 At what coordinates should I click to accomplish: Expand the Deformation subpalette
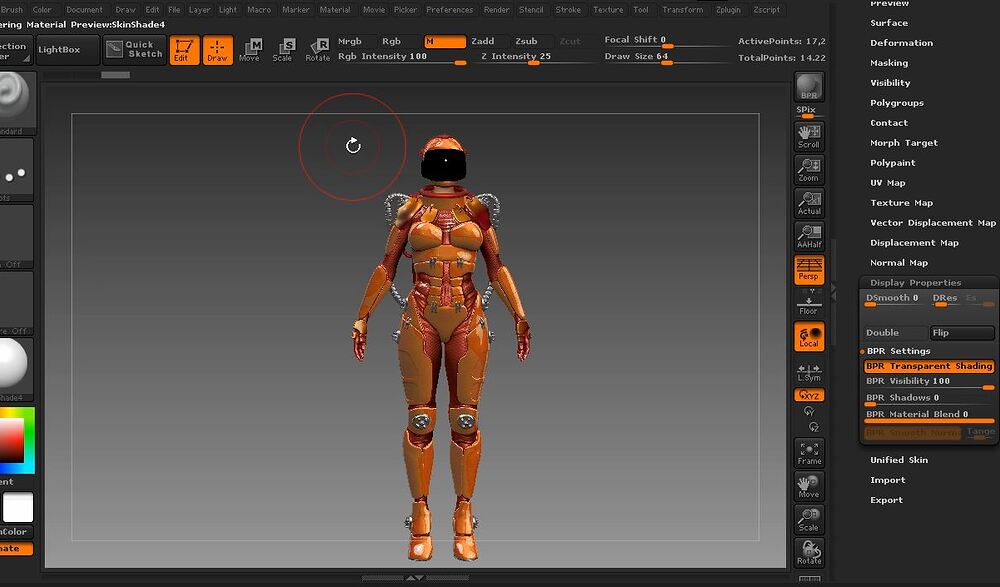[901, 43]
